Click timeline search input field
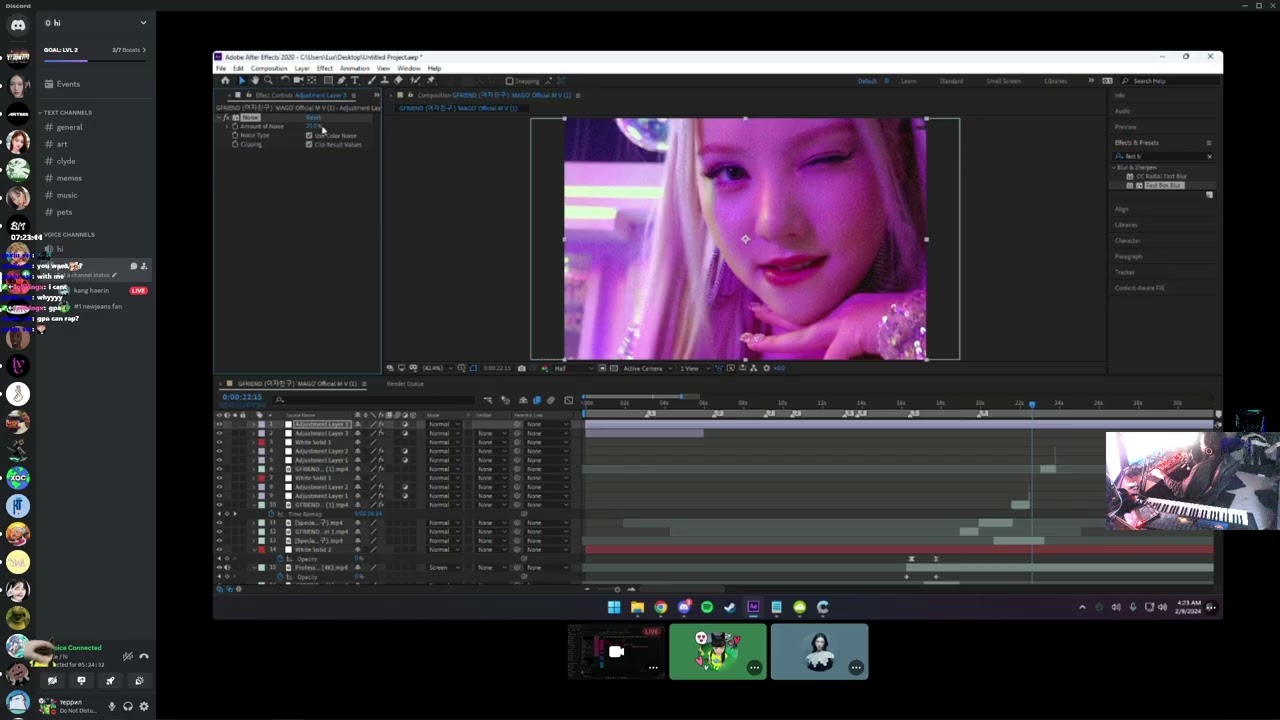 (375, 400)
